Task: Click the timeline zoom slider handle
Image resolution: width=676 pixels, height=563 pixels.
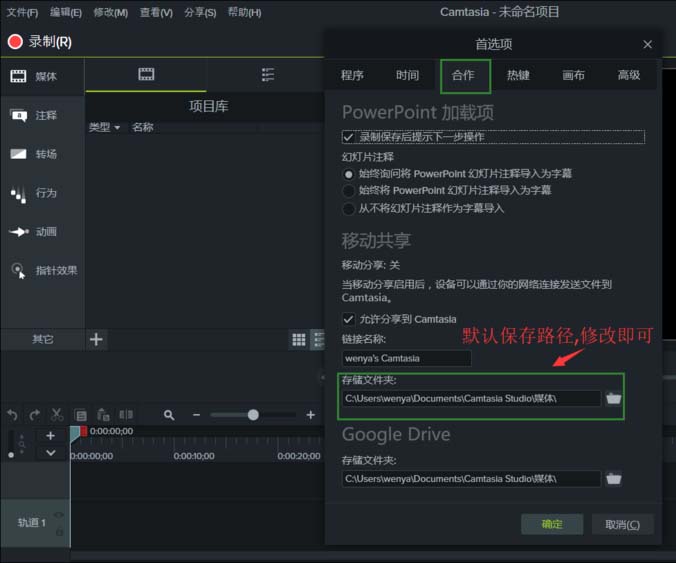Action: click(x=253, y=415)
